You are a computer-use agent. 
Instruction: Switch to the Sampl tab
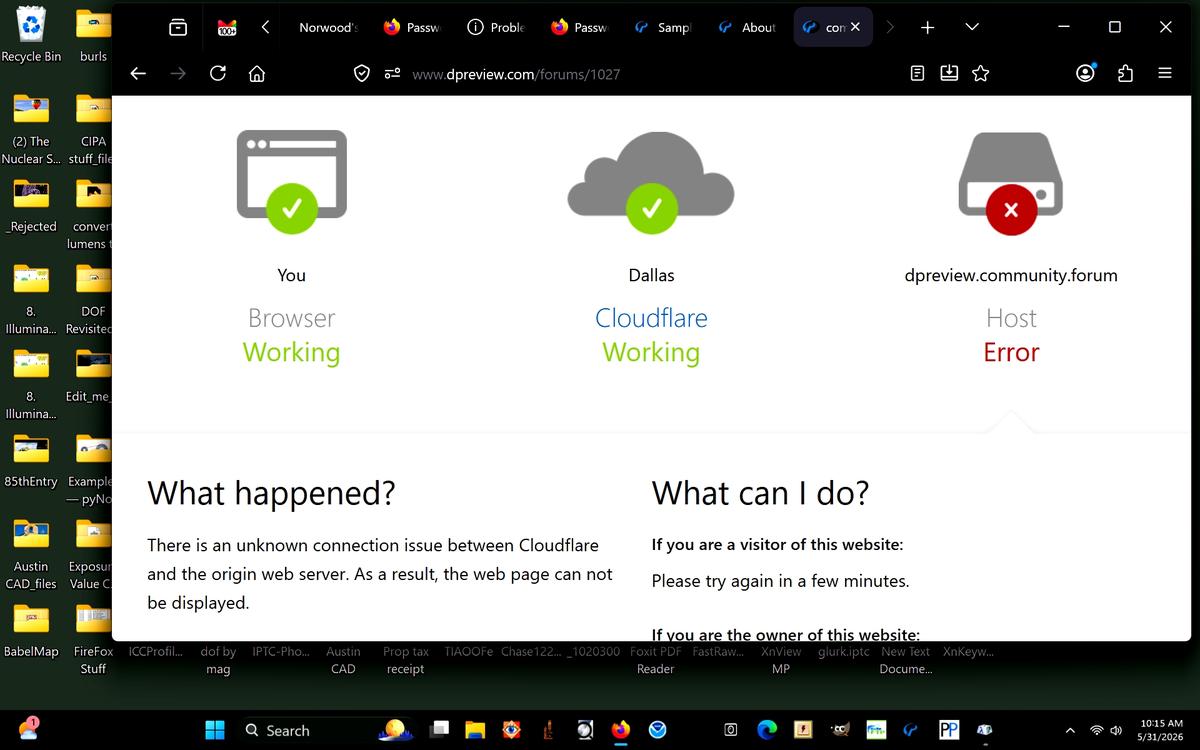[x=664, y=27]
